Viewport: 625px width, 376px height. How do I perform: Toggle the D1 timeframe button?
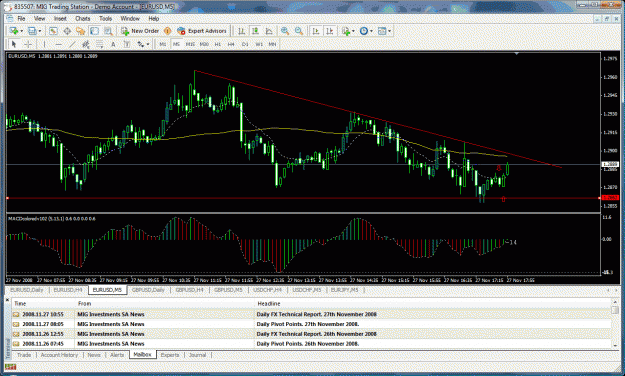pos(245,44)
